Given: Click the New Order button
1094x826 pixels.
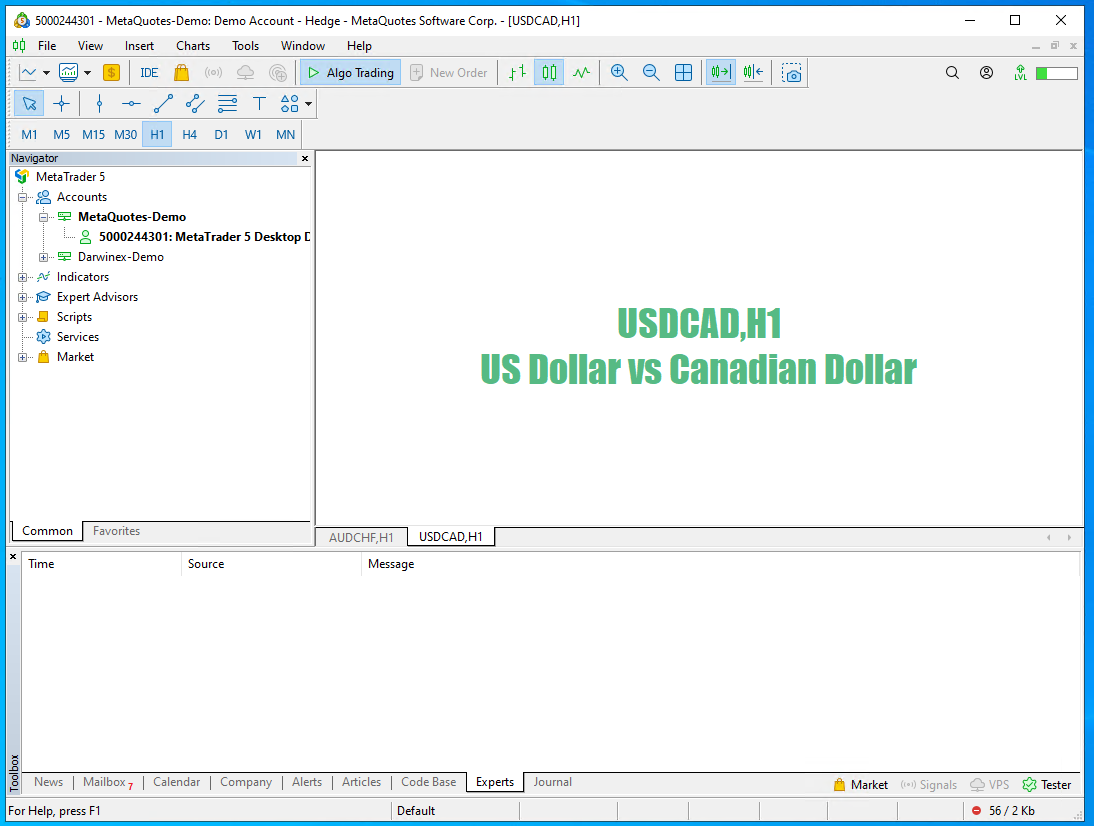Looking at the screenshot, I should coord(449,73).
